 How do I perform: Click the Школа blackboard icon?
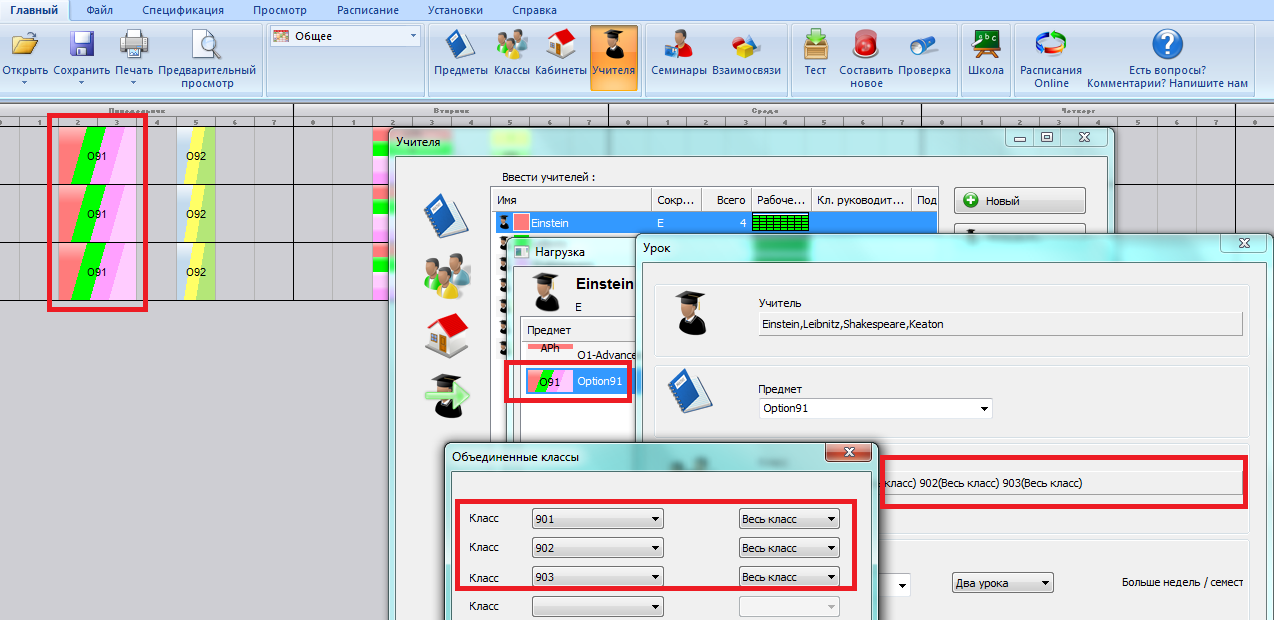[985, 45]
